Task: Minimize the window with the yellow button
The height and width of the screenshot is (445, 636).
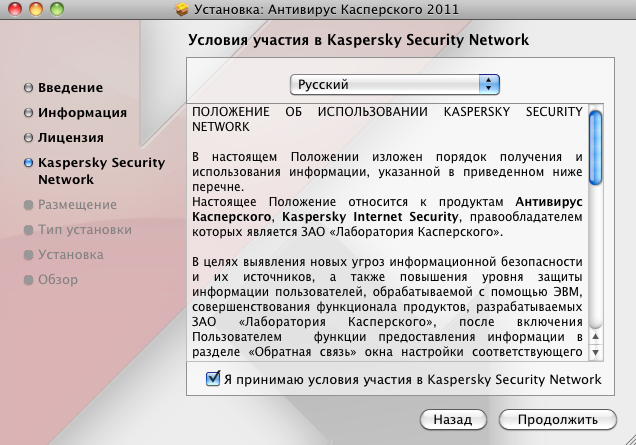Action: 32,9
